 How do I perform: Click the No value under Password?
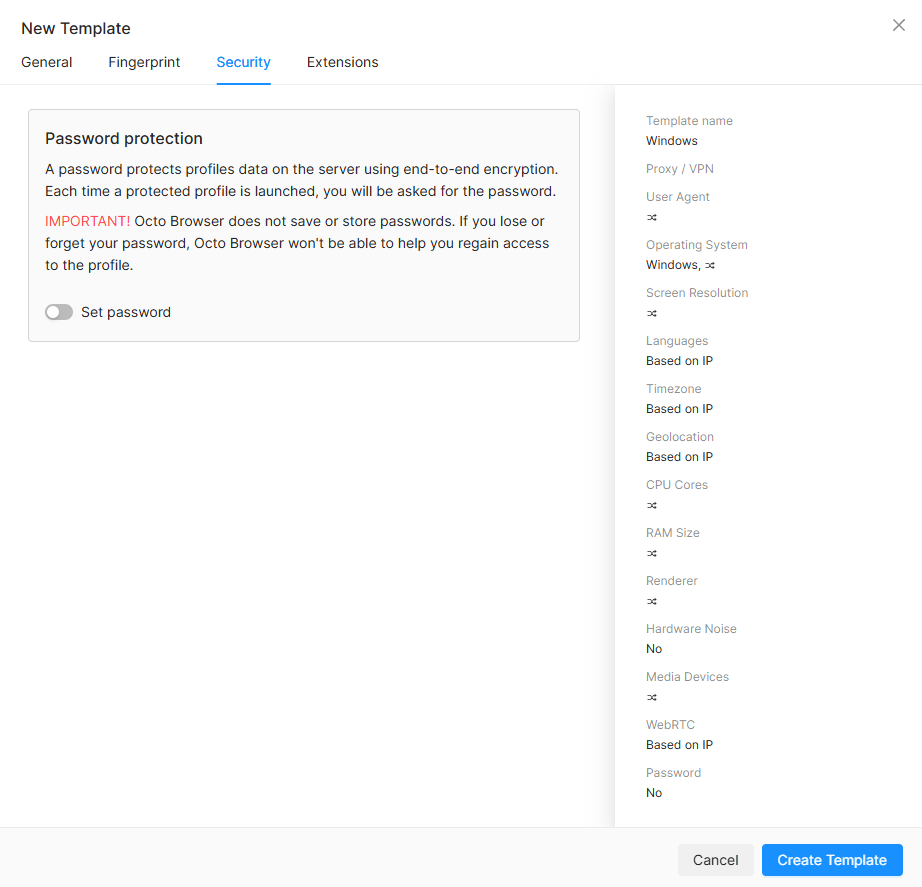point(654,793)
